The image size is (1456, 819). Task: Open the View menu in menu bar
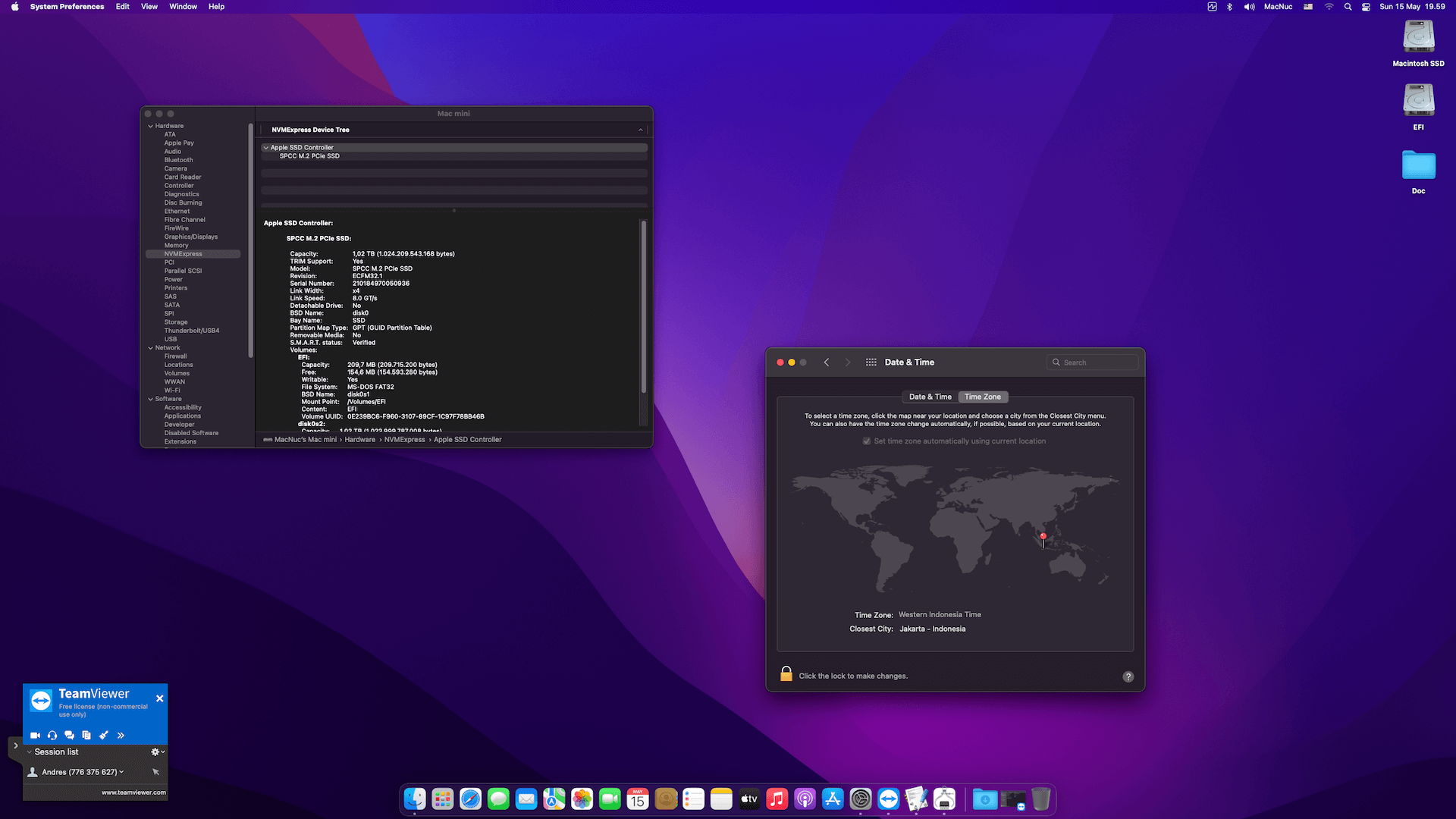pyautogui.click(x=149, y=6)
